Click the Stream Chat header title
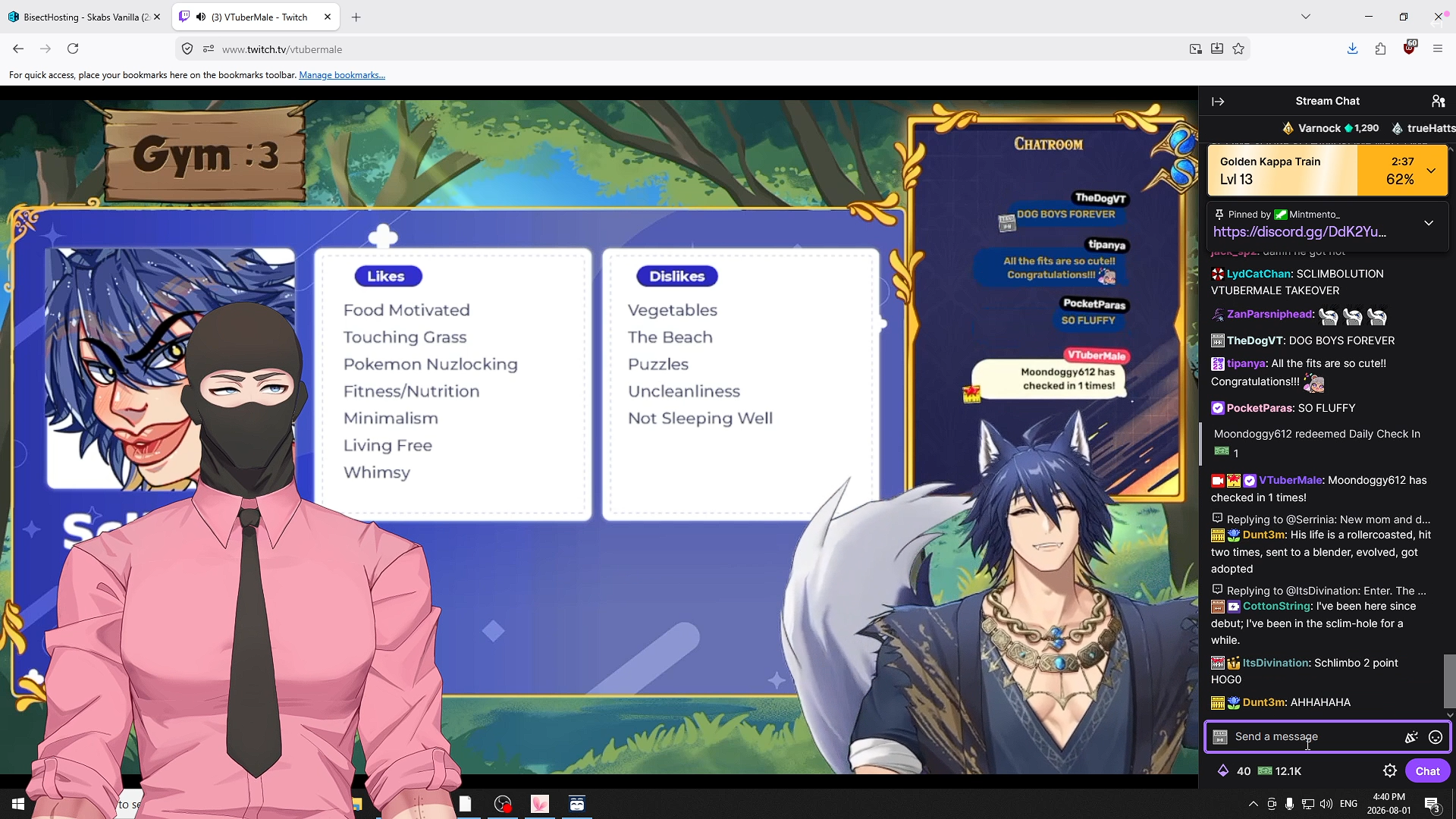The image size is (1456, 819). 1327,102
